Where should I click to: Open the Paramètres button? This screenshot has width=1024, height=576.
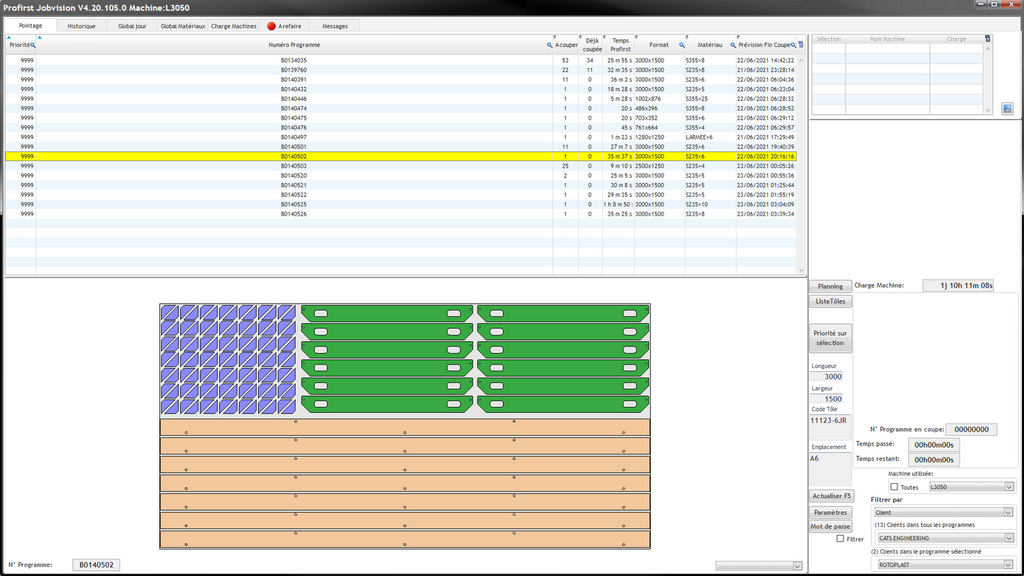pyautogui.click(x=830, y=512)
